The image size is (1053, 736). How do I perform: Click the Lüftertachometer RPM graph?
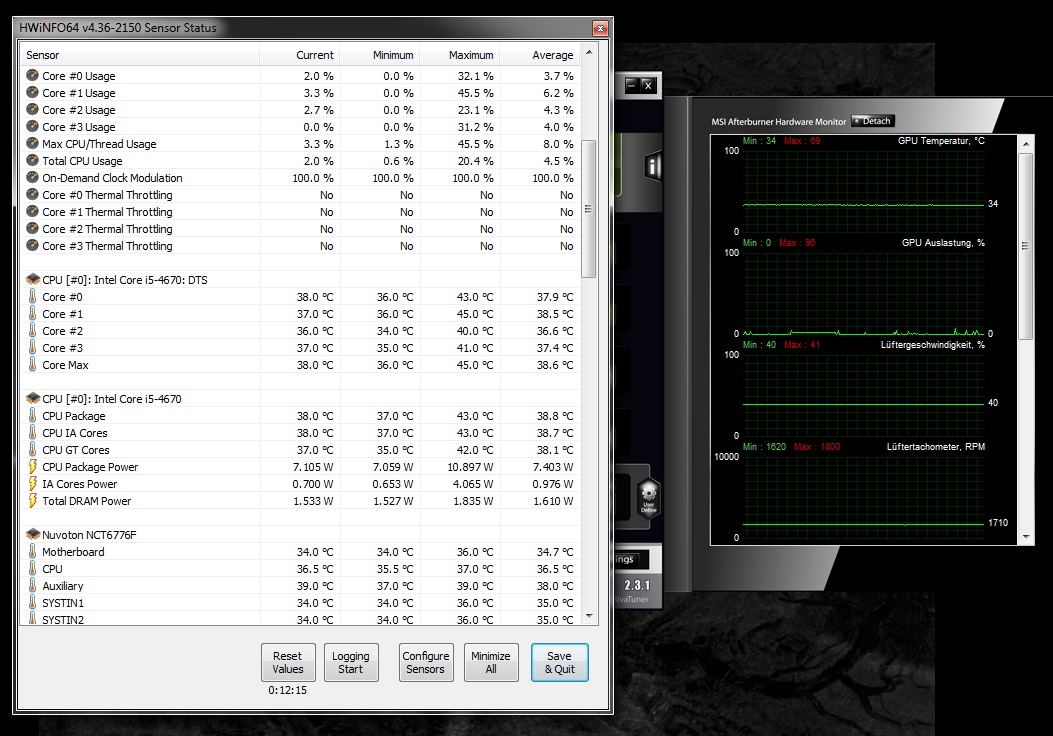tap(864, 497)
